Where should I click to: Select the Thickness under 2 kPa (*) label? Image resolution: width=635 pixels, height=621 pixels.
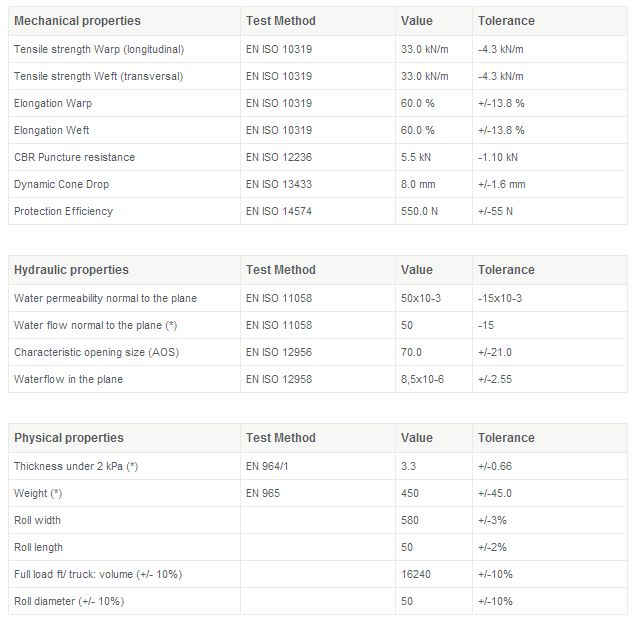click(76, 466)
